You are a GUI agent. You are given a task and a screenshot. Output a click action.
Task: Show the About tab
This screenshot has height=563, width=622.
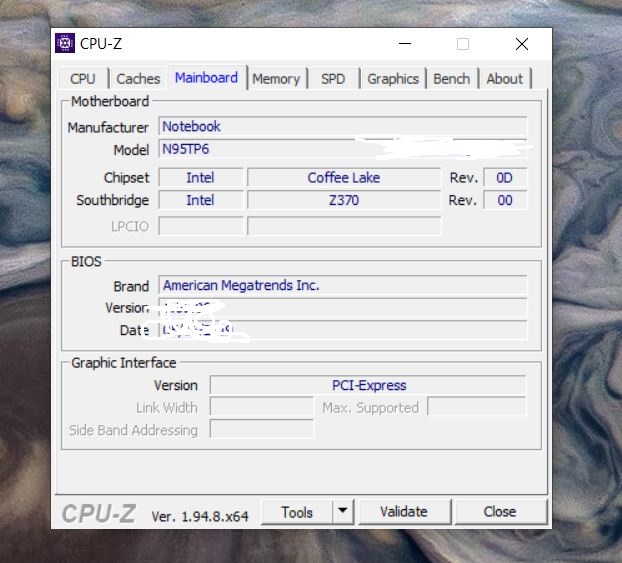pyautogui.click(x=505, y=79)
